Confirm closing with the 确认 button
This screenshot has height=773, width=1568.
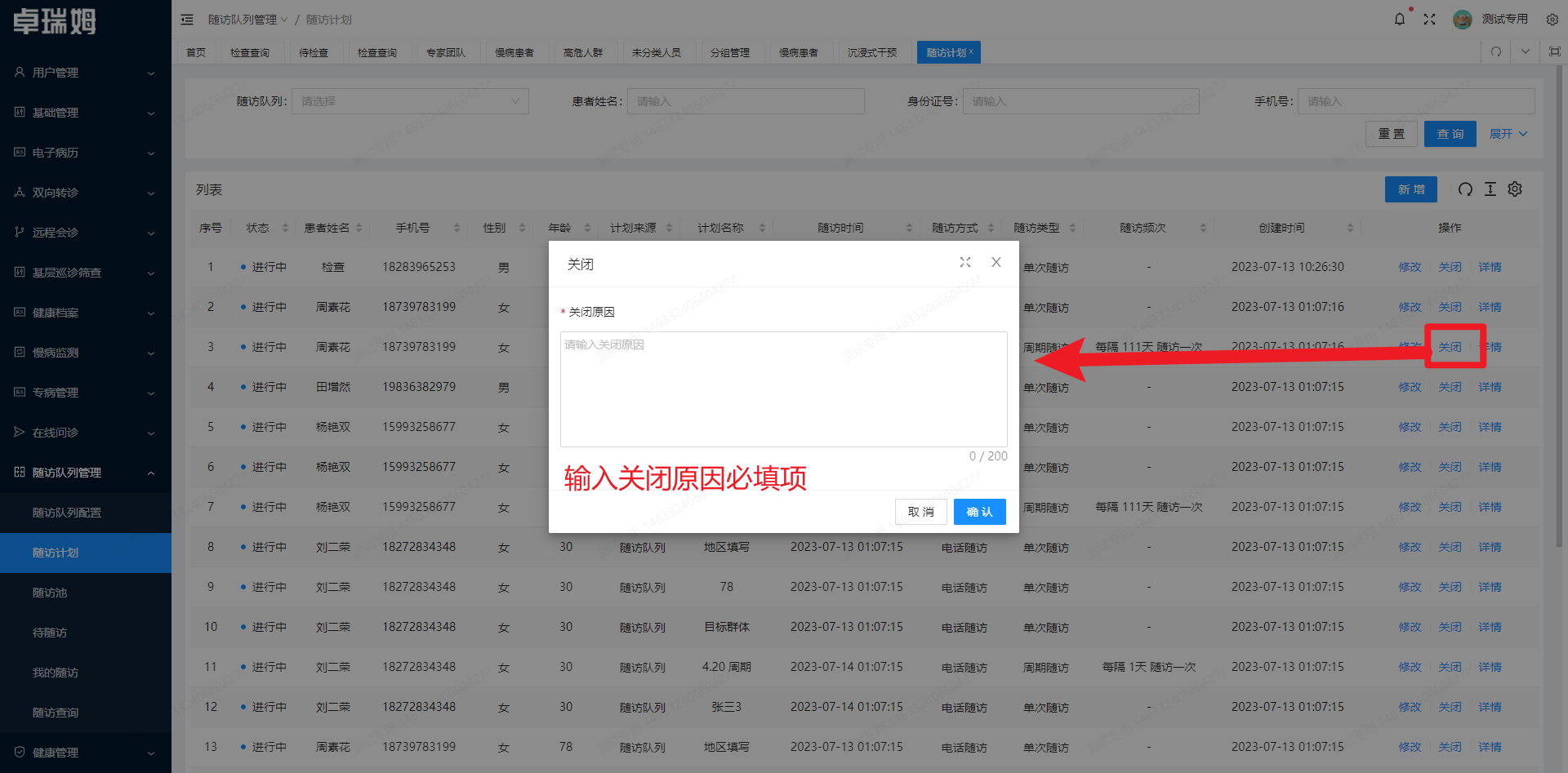pyautogui.click(x=979, y=512)
